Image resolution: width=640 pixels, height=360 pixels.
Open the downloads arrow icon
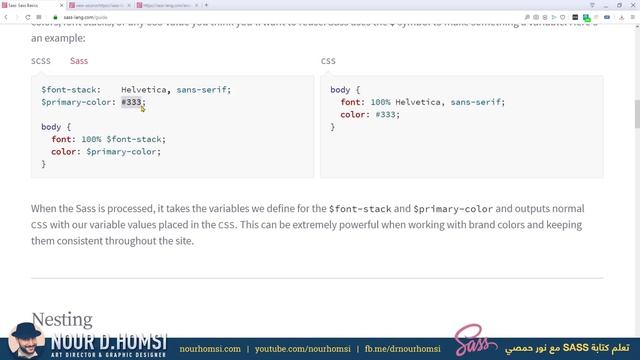click(622, 17)
